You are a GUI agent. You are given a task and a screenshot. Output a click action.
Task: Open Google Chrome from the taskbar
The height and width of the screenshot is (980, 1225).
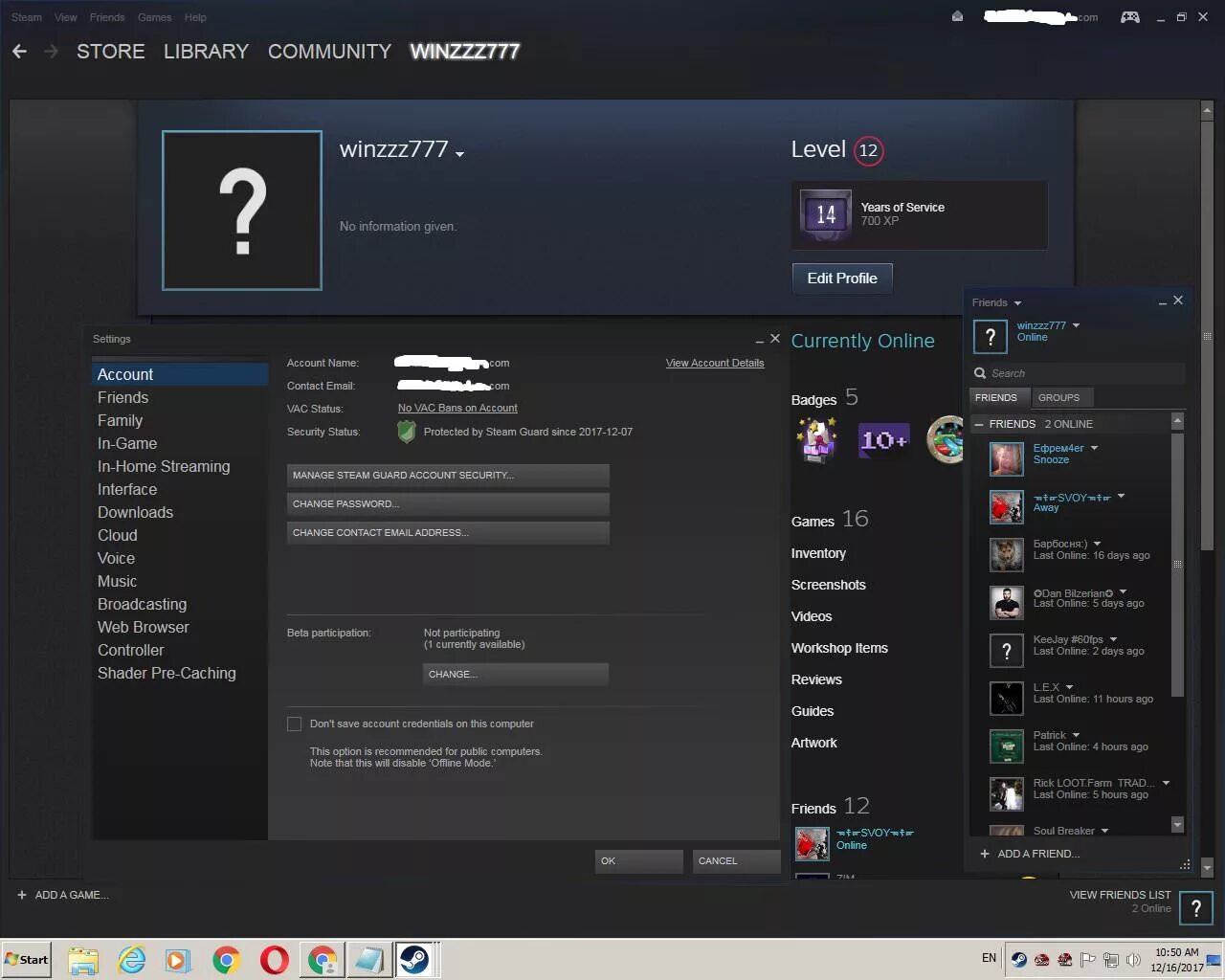tap(227, 960)
